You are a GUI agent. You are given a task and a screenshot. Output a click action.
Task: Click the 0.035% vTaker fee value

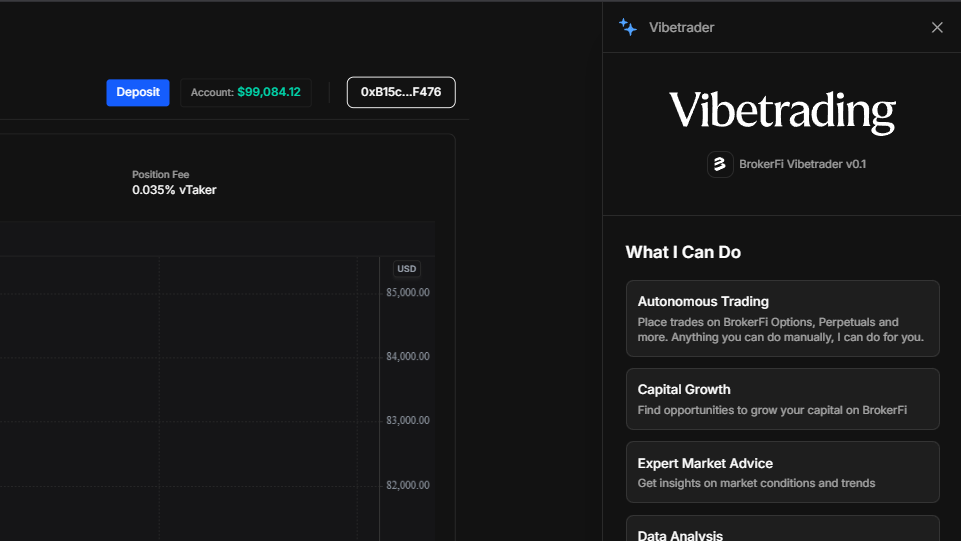[174, 190]
